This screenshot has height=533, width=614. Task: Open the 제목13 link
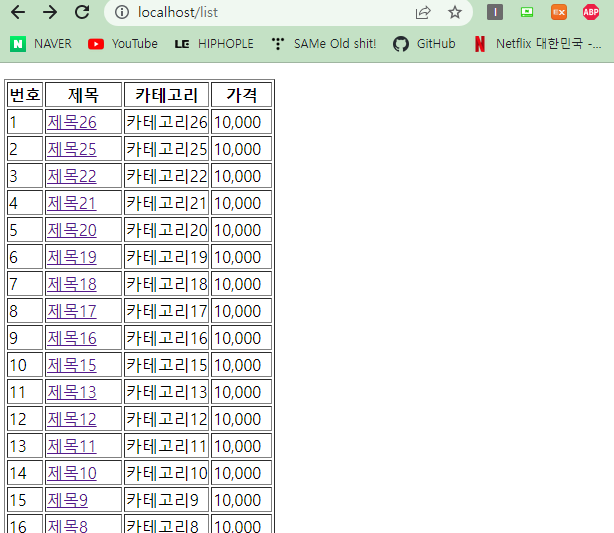[72, 392]
